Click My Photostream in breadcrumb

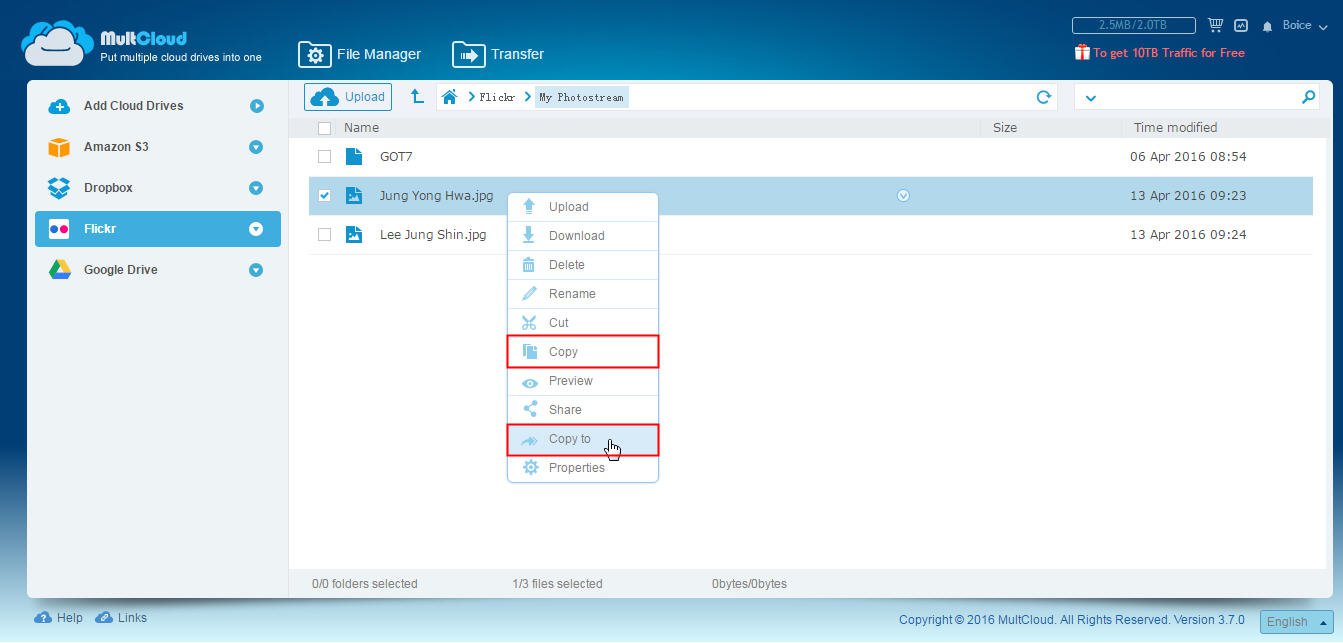click(581, 97)
